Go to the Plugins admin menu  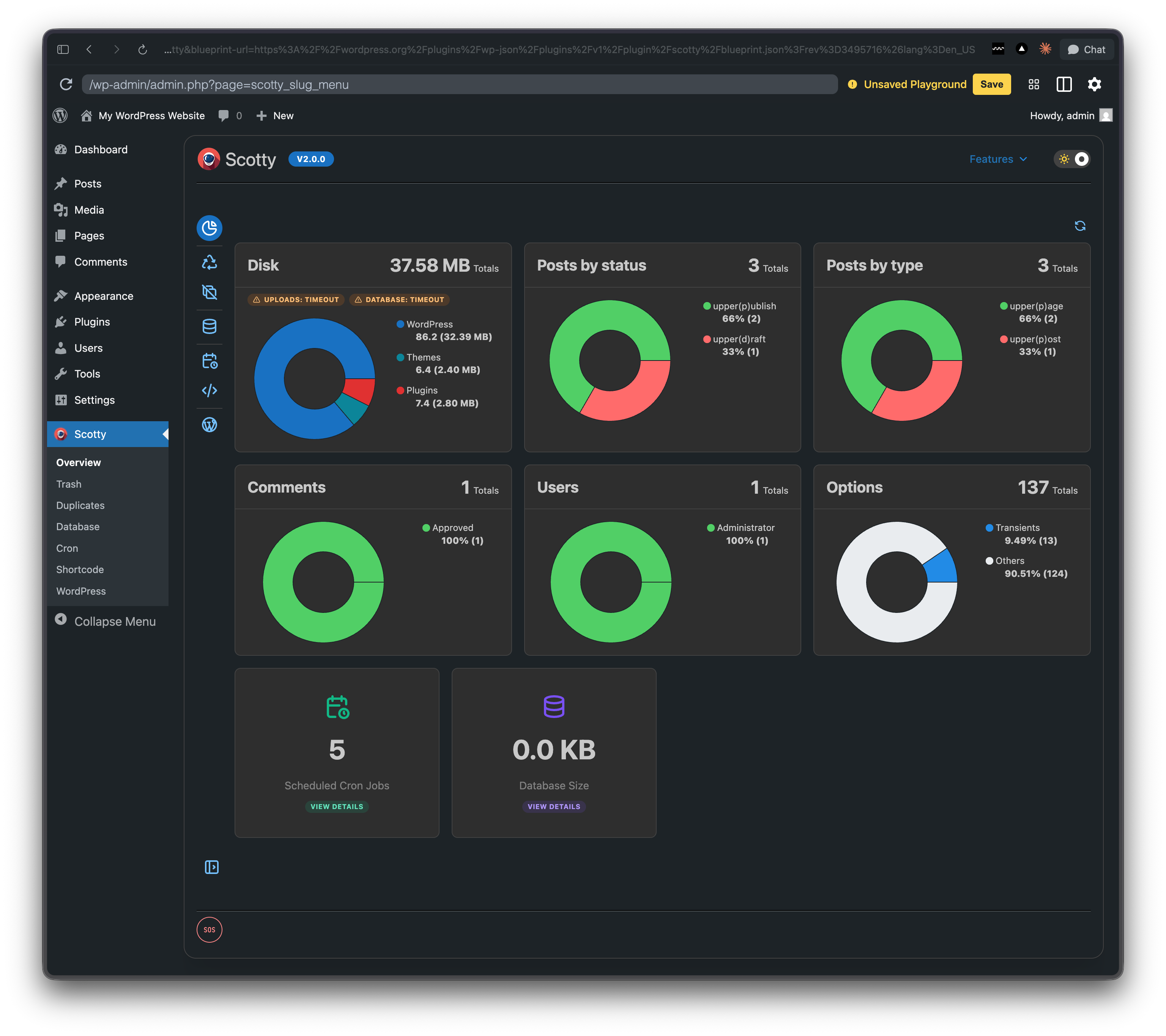coord(92,322)
